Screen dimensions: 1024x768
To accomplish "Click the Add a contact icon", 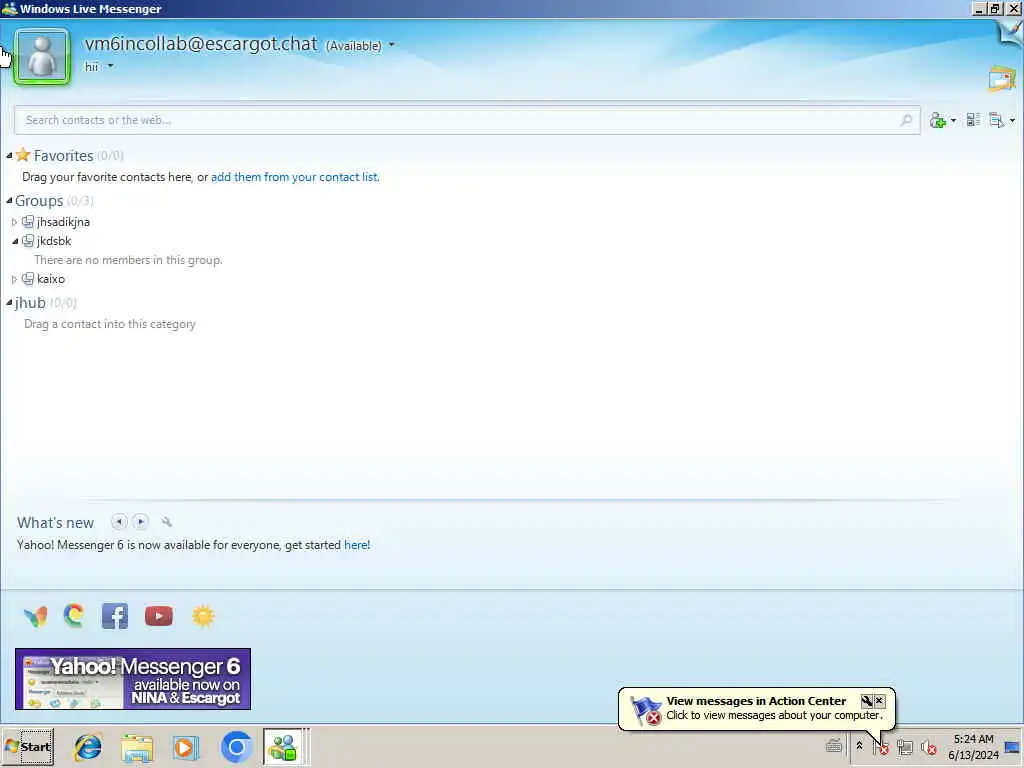I will [x=938, y=120].
